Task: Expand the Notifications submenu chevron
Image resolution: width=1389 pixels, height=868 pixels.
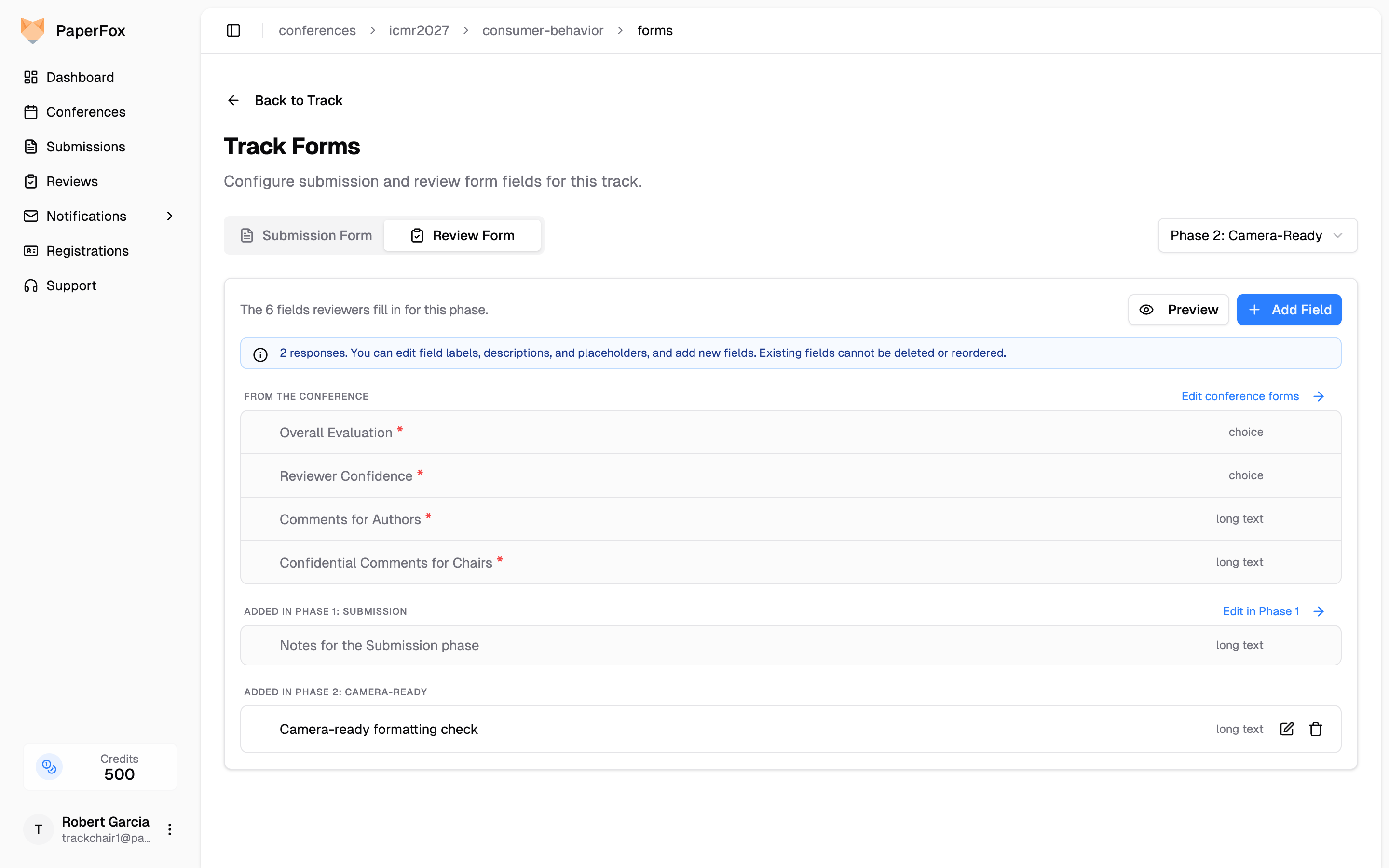Action: pos(170,216)
